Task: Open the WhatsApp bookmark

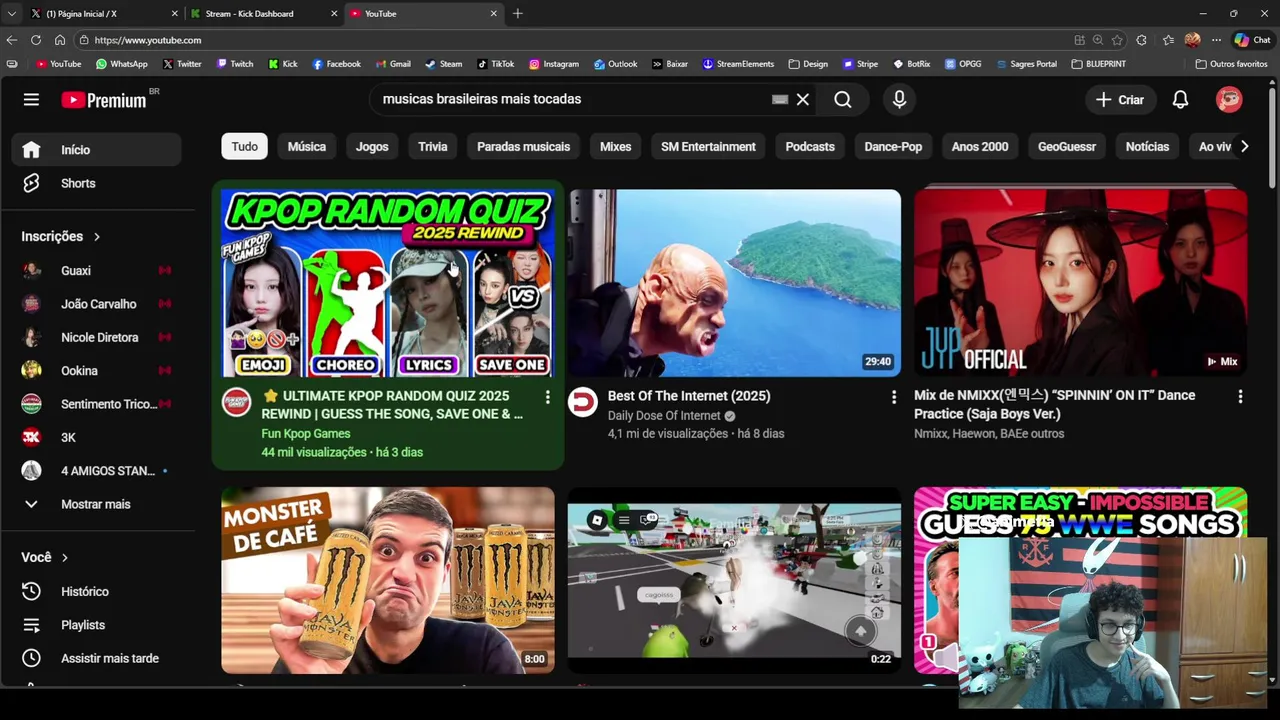Action: pos(121,64)
